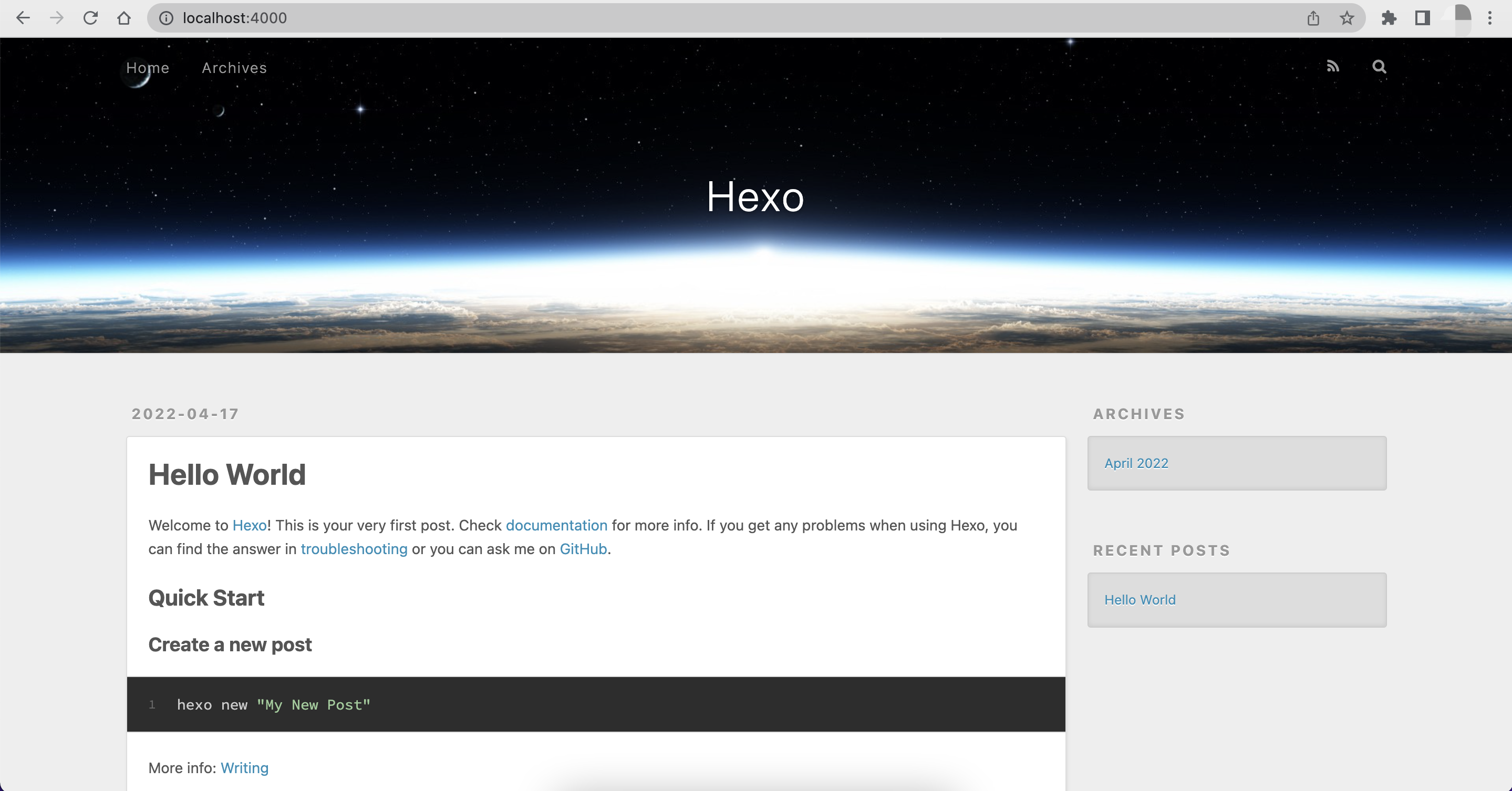Click the browser back arrow
The height and width of the screenshot is (791, 1512).
click(23, 18)
